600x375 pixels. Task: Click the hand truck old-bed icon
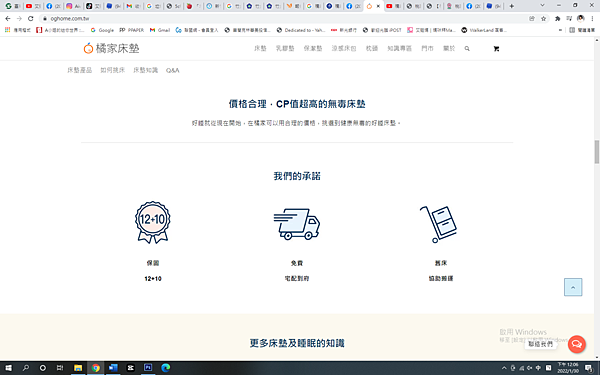[x=439, y=224]
